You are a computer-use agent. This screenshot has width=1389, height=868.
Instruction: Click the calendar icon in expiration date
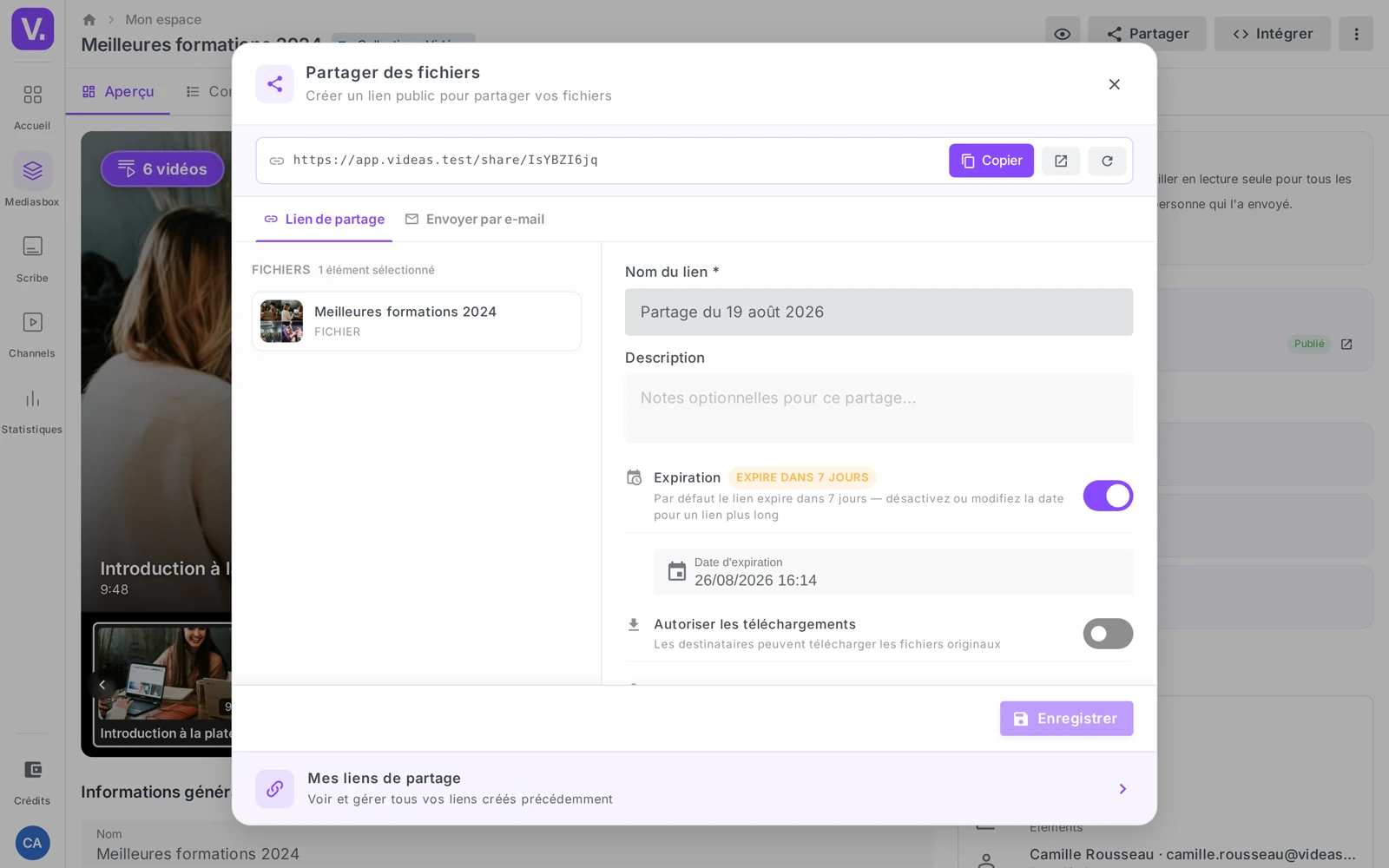676,571
